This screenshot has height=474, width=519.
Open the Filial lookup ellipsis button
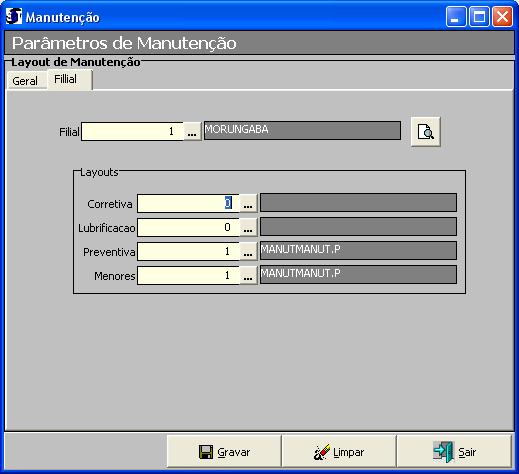coord(192,131)
